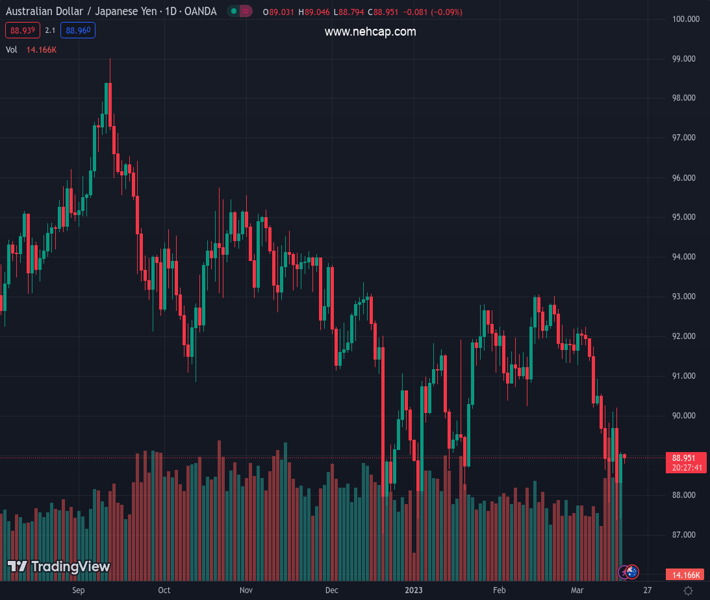Click the Nov label on time axis
The image size is (710, 600).
[246, 590]
